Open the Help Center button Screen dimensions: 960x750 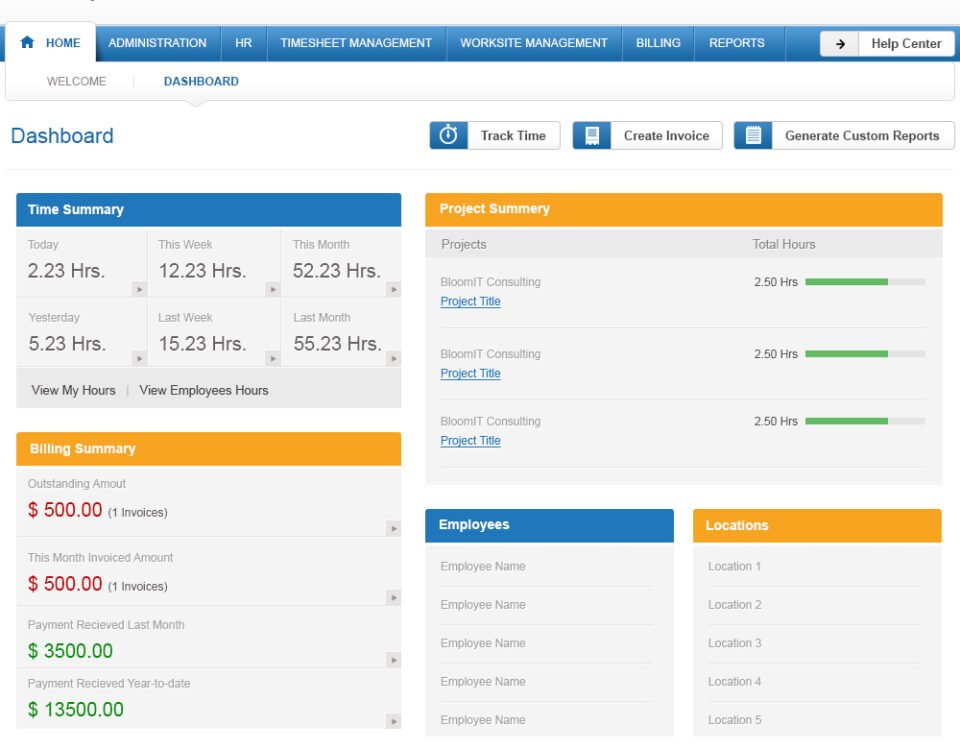[905, 44]
